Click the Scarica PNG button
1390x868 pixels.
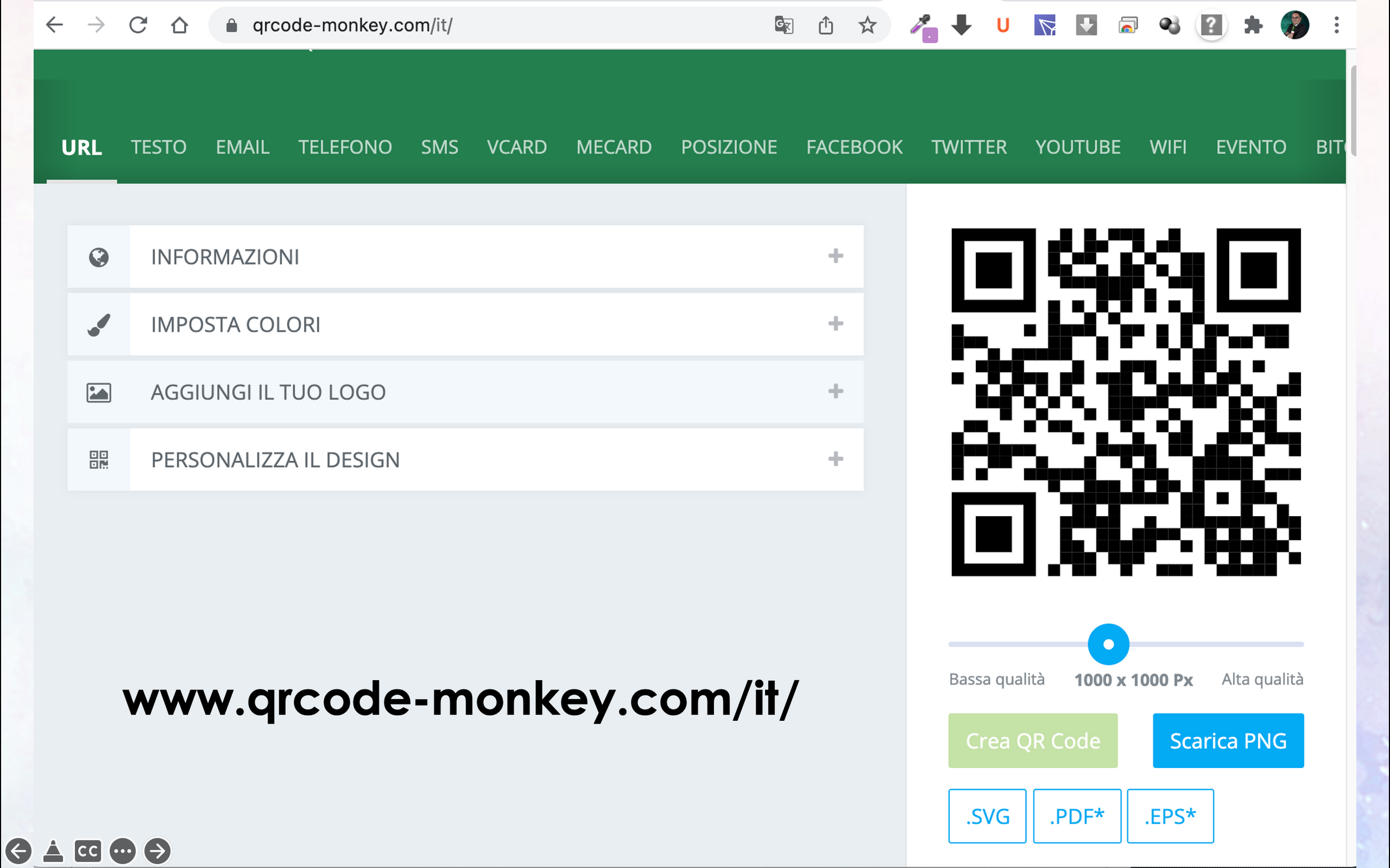point(1228,741)
